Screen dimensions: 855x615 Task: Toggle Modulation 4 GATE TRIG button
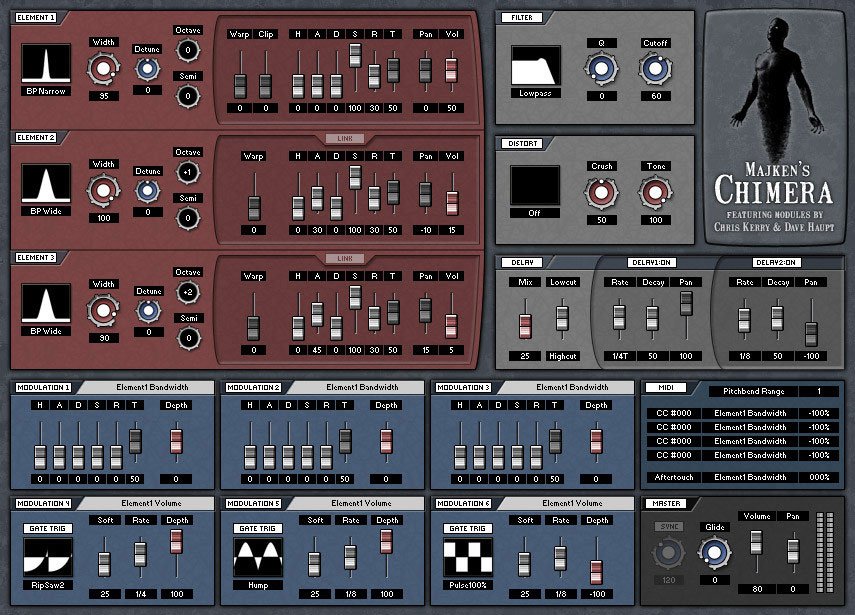47,528
